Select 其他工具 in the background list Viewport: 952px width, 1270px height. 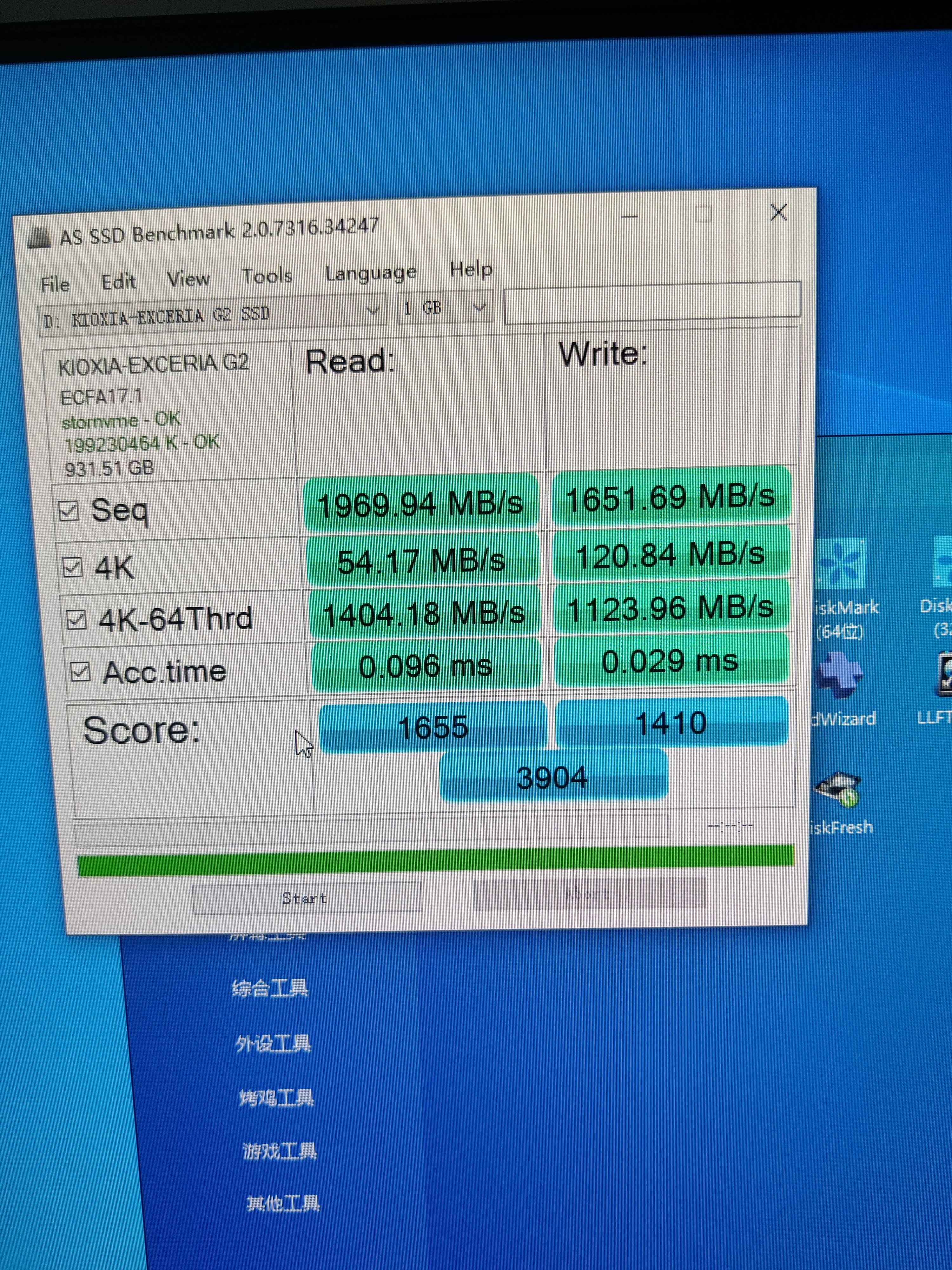(283, 1203)
